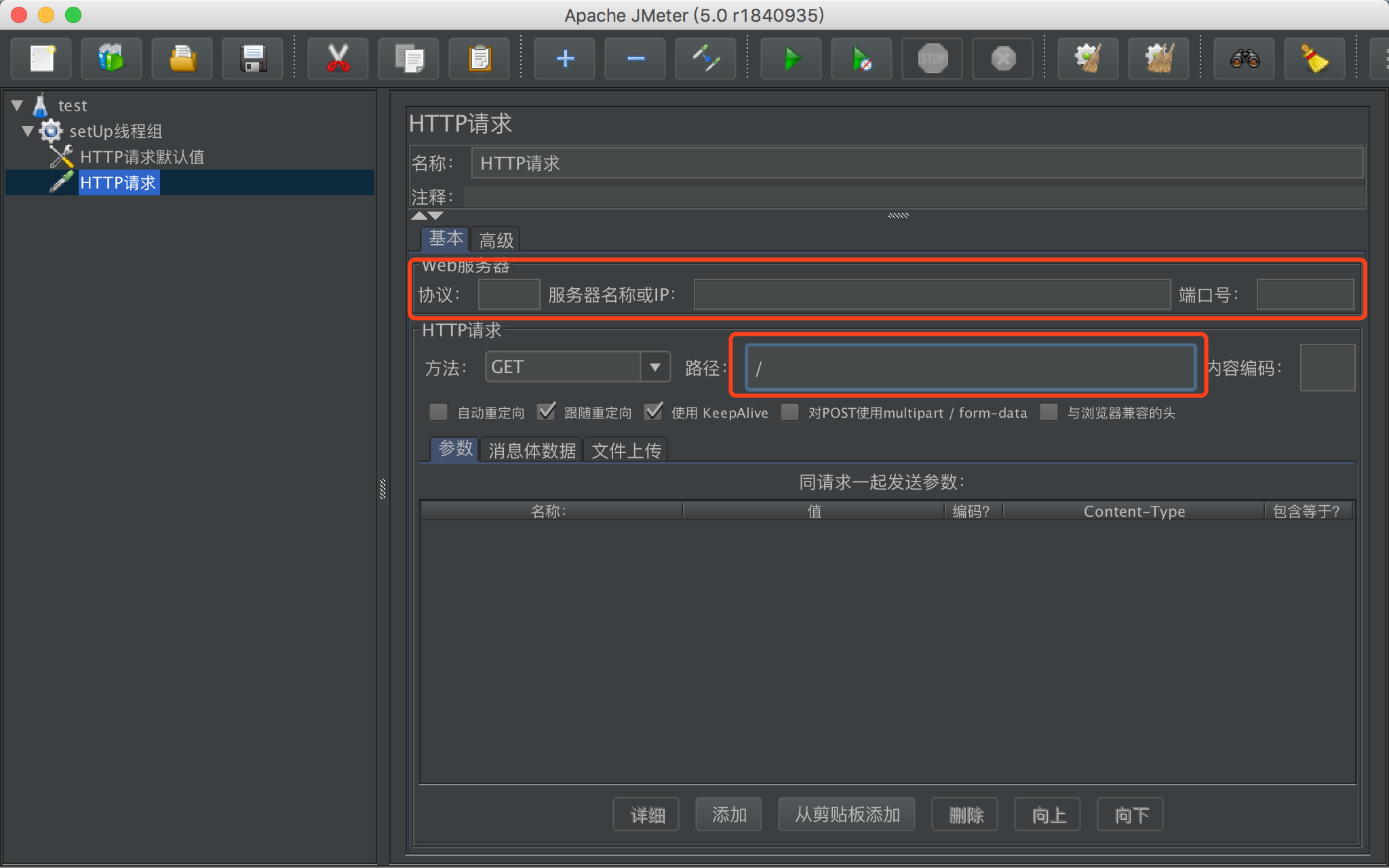This screenshot has width=1389, height=868.
Task: Click the up arrow of the comment divider
Action: tap(419, 216)
